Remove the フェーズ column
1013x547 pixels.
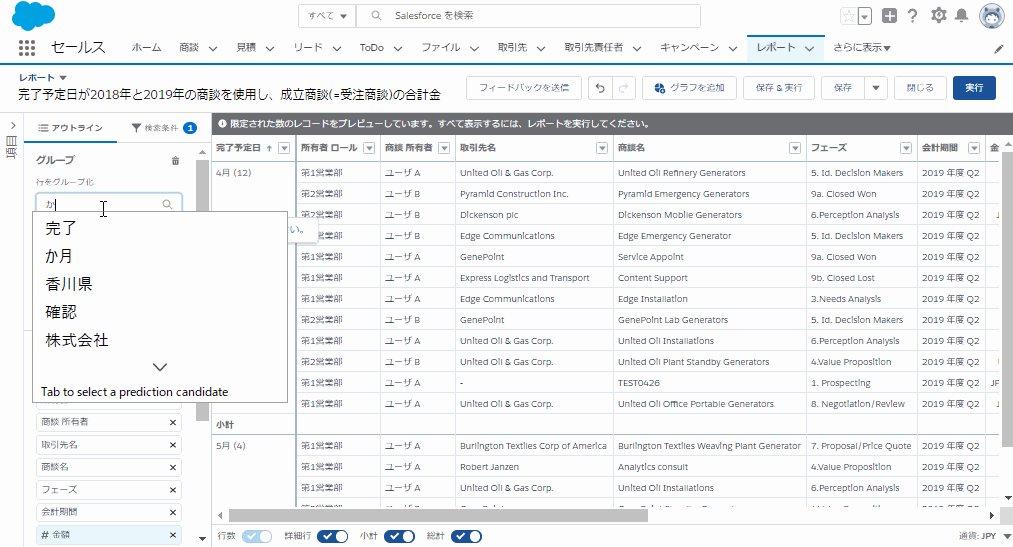[x=172, y=490]
